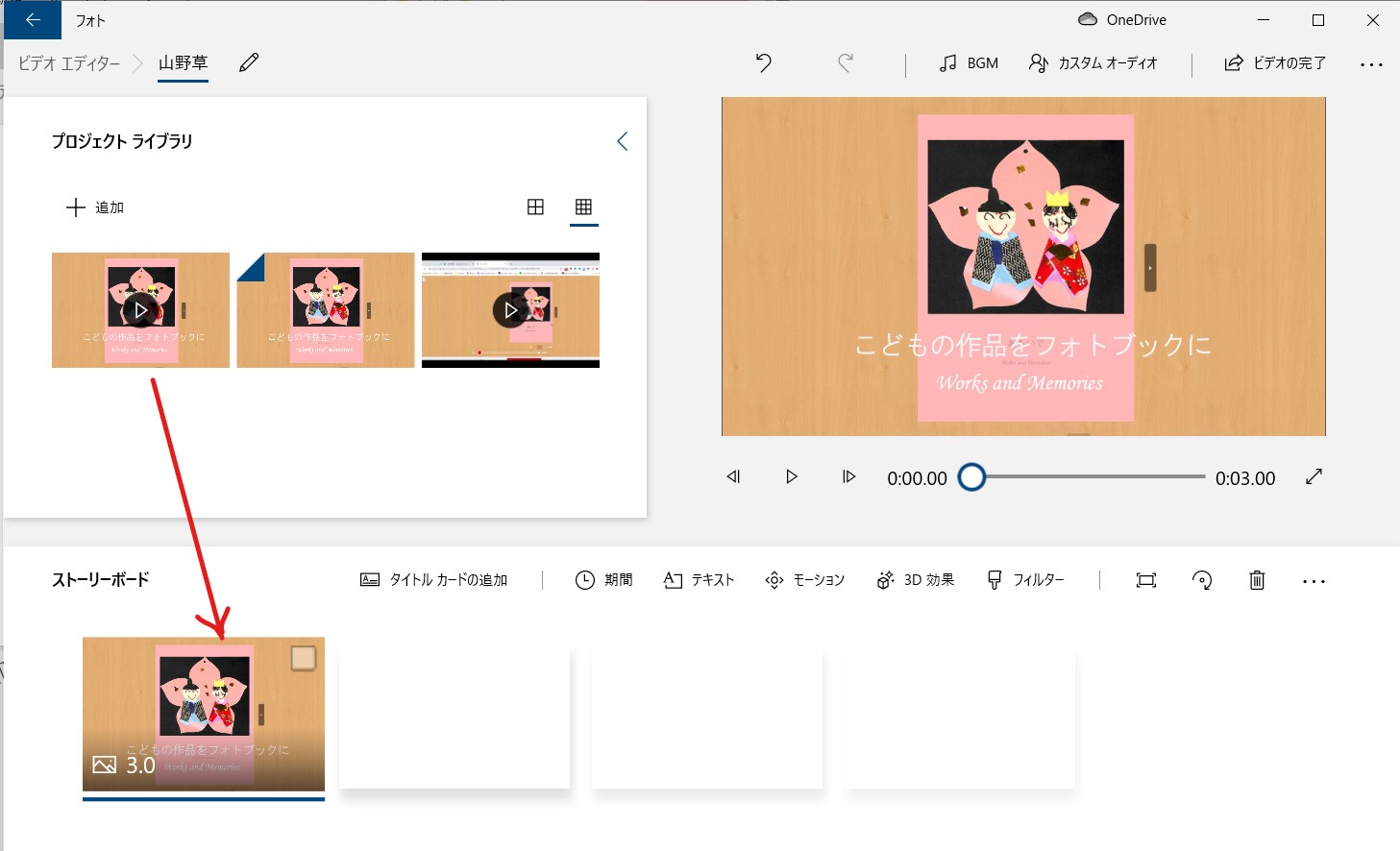
Task: Step back one frame in preview
Action: 734,477
